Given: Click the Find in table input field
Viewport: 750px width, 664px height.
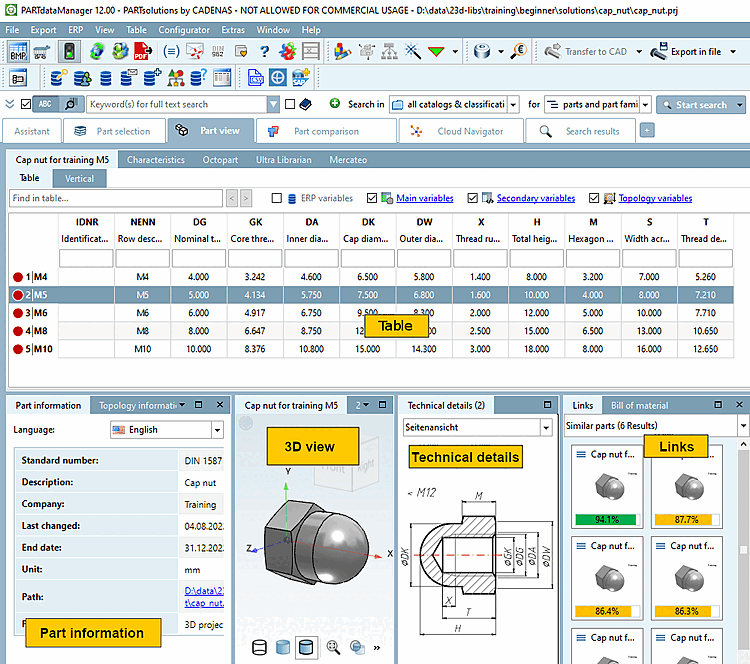Looking at the screenshot, I should [x=116, y=199].
